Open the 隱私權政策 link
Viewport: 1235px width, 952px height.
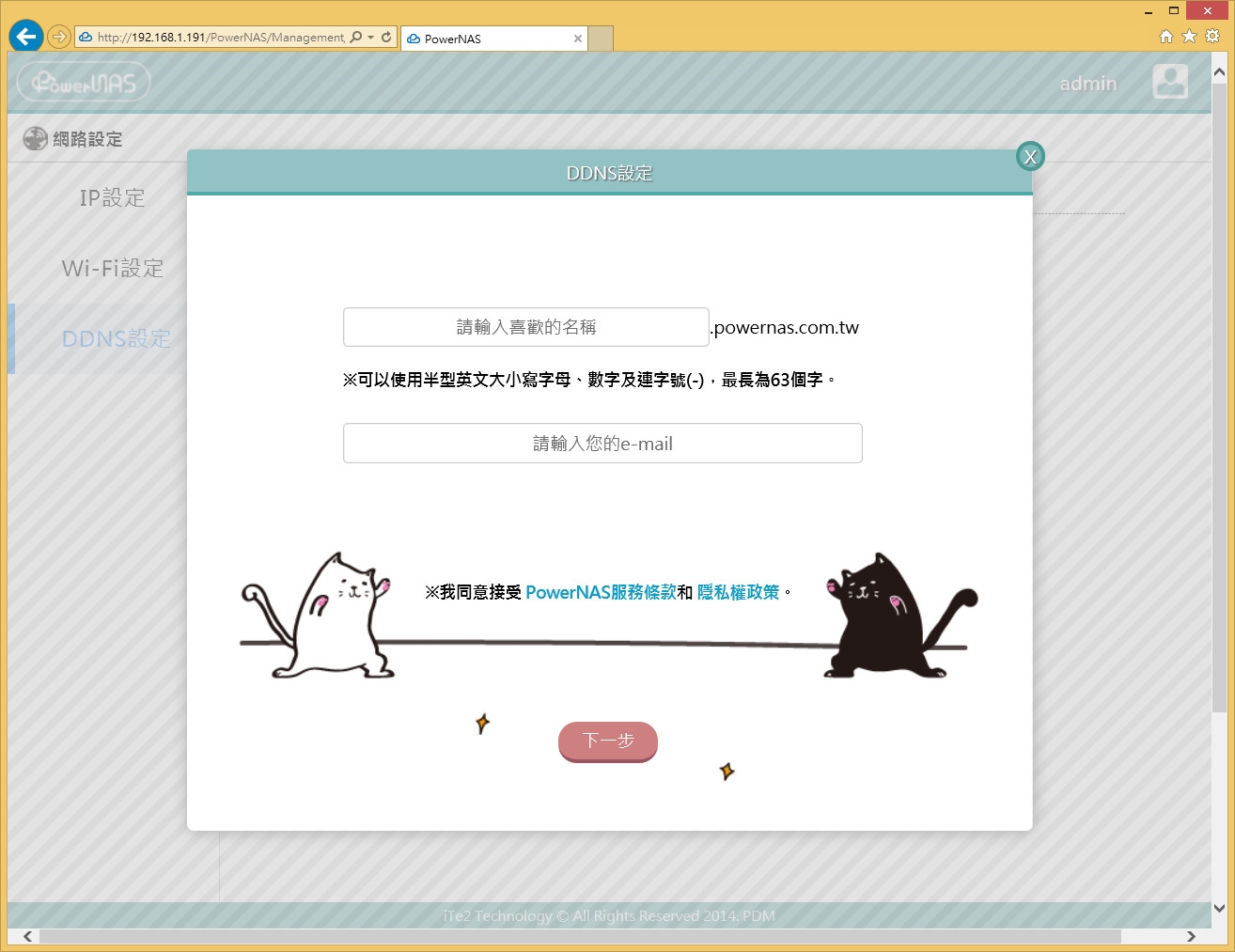point(739,592)
